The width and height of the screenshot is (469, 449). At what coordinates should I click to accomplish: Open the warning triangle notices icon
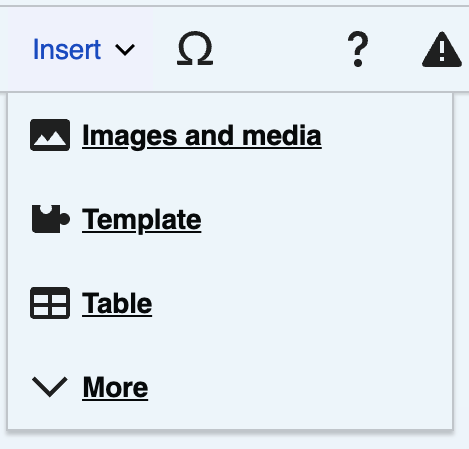pyautogui.click(x=442, y=49)
